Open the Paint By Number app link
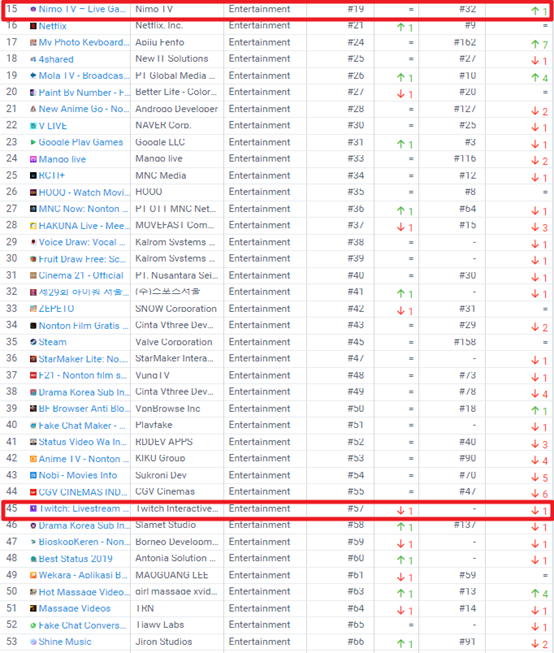Screen dimensions: 554x653 click(84, 92)
